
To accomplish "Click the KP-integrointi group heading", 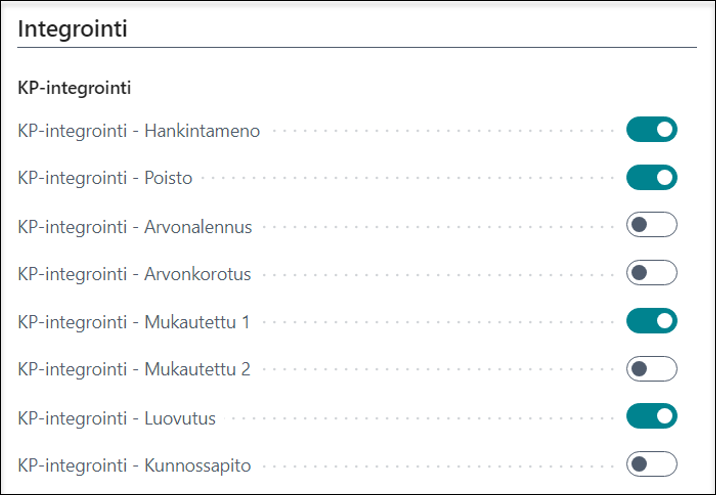I will click(75, 88).
